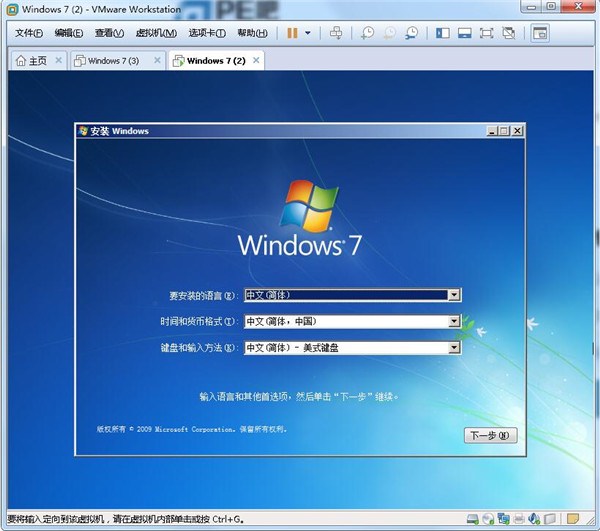The image size is (600, 531).
Task: Toggle the thumbnail bar view icon
Action: click(465, 33)
